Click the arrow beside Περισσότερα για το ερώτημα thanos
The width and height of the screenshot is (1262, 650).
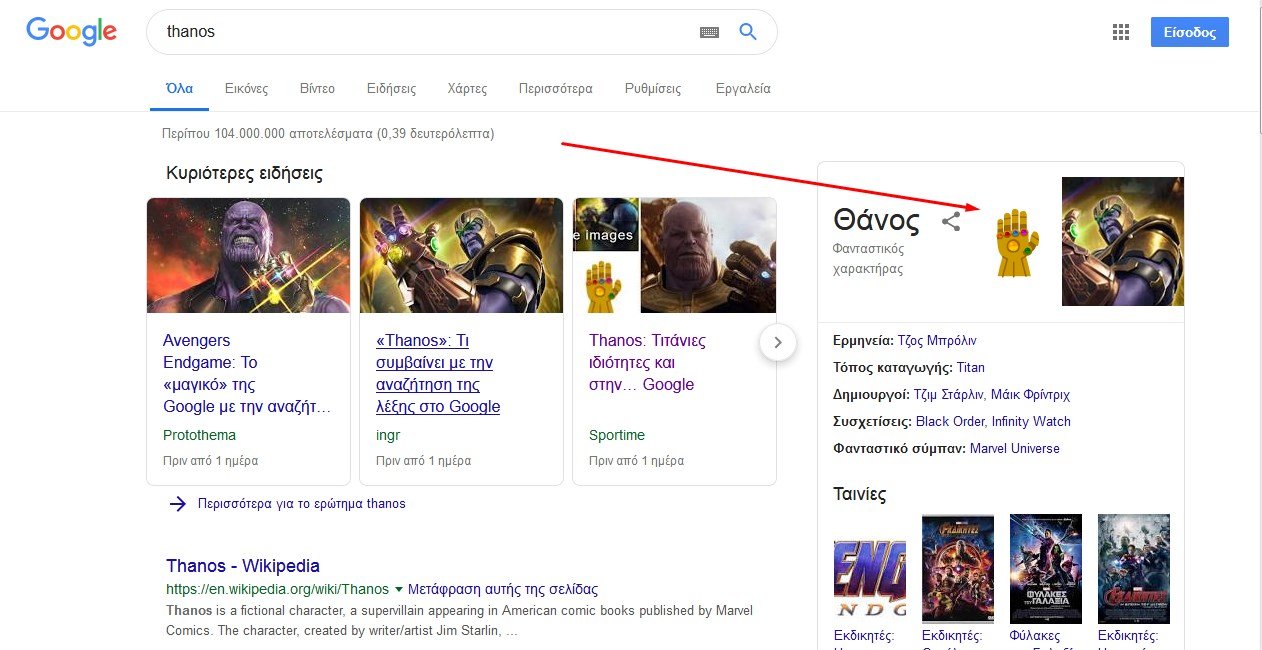[x=178, y=504]
